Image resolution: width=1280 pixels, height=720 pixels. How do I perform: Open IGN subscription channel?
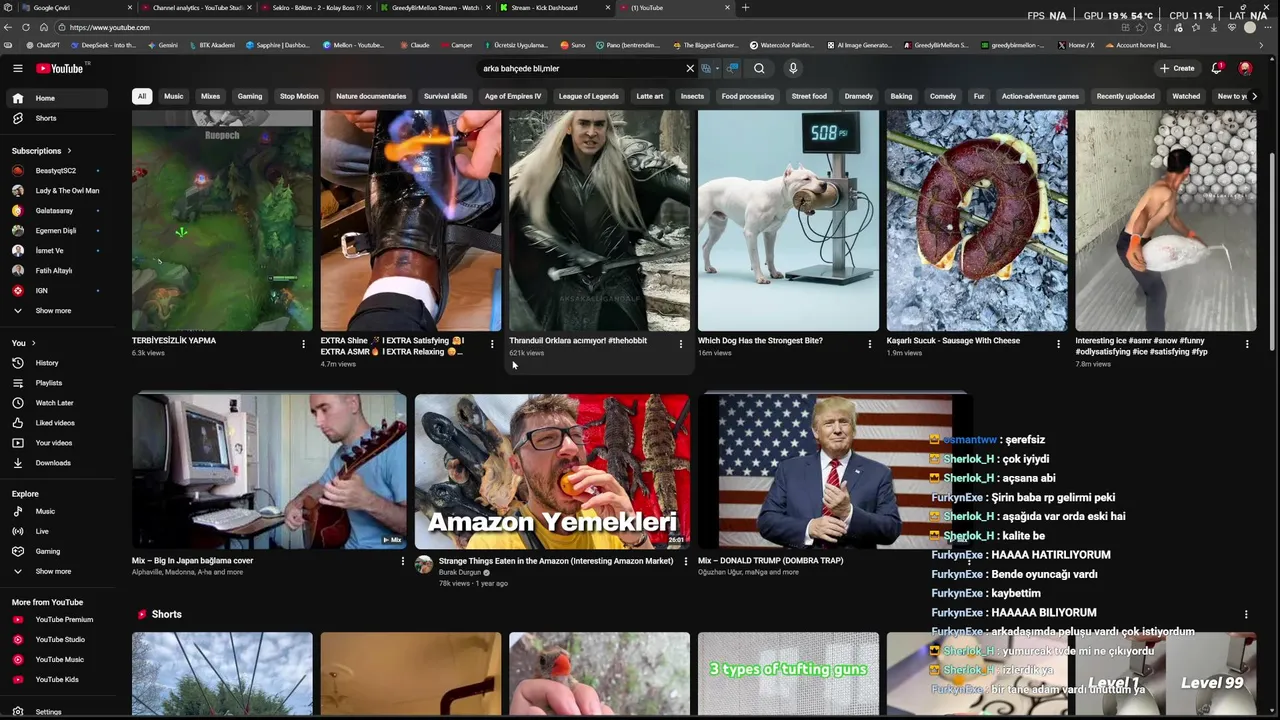59,291
